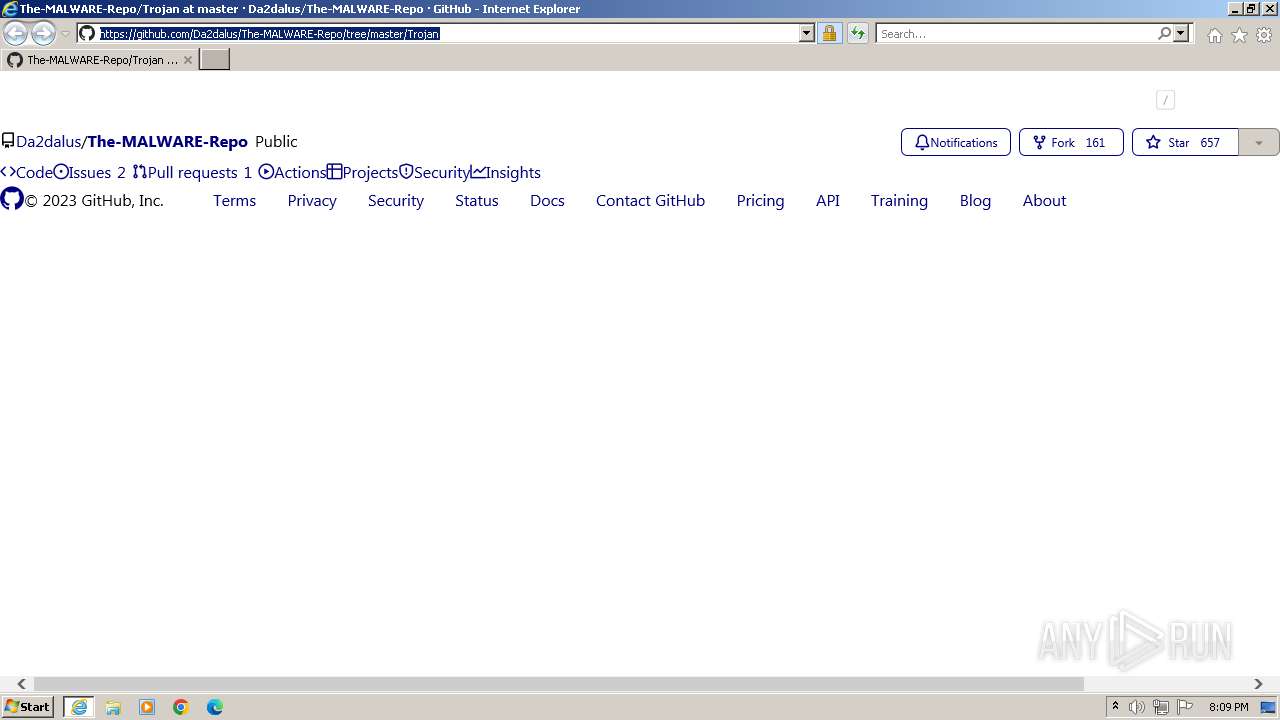Open the Code tab
Screen dimensions: 1280x720
pos(27,172)
